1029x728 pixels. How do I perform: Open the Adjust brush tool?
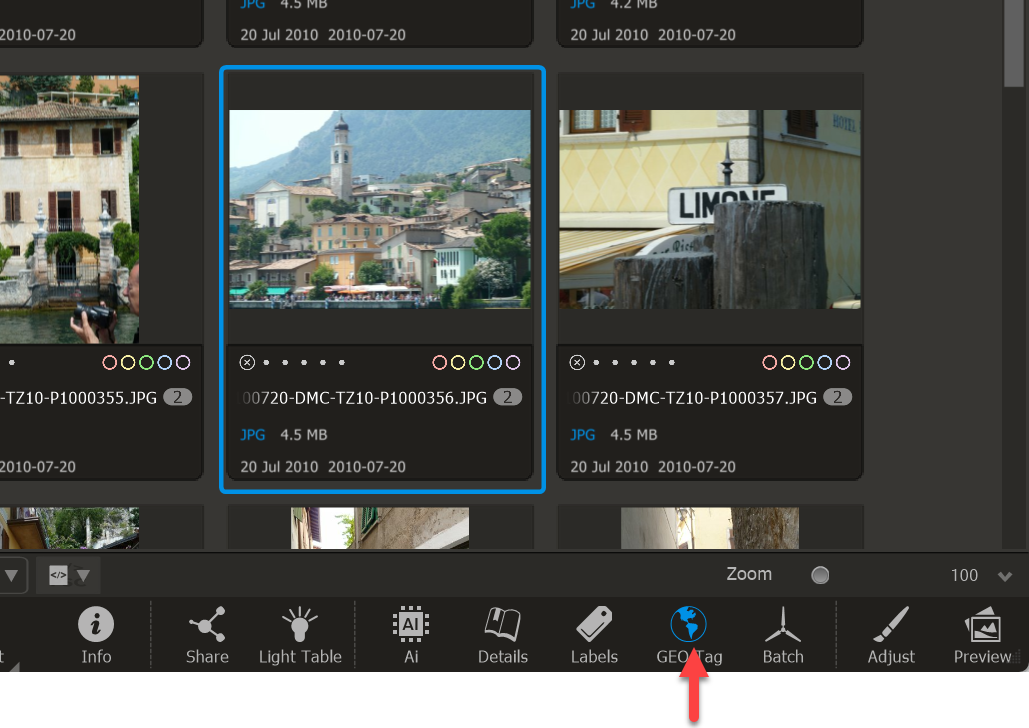coord(891,635)
